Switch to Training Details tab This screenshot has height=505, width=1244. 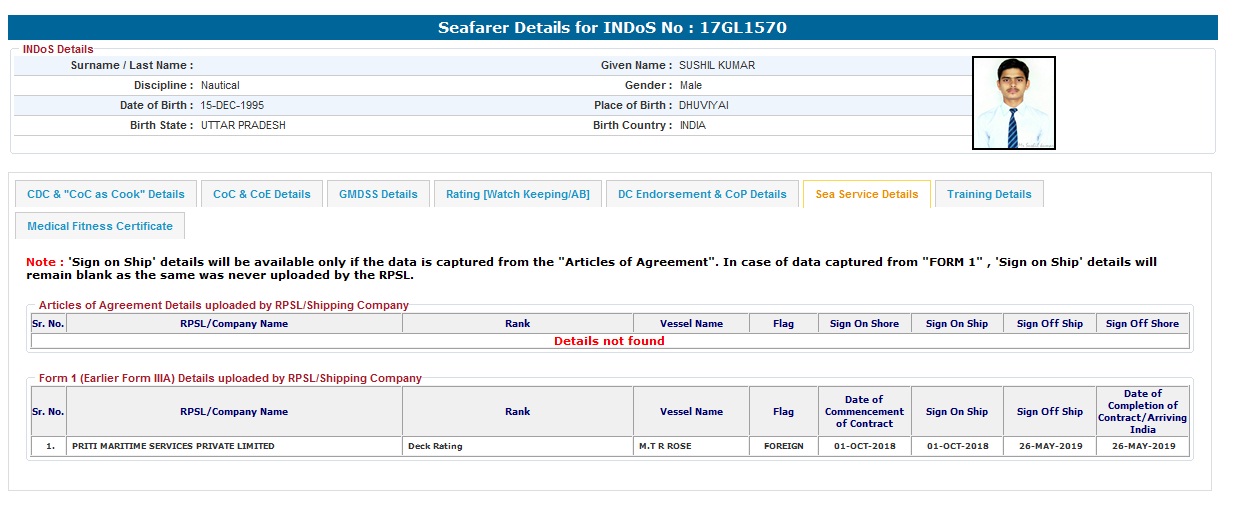989,194
